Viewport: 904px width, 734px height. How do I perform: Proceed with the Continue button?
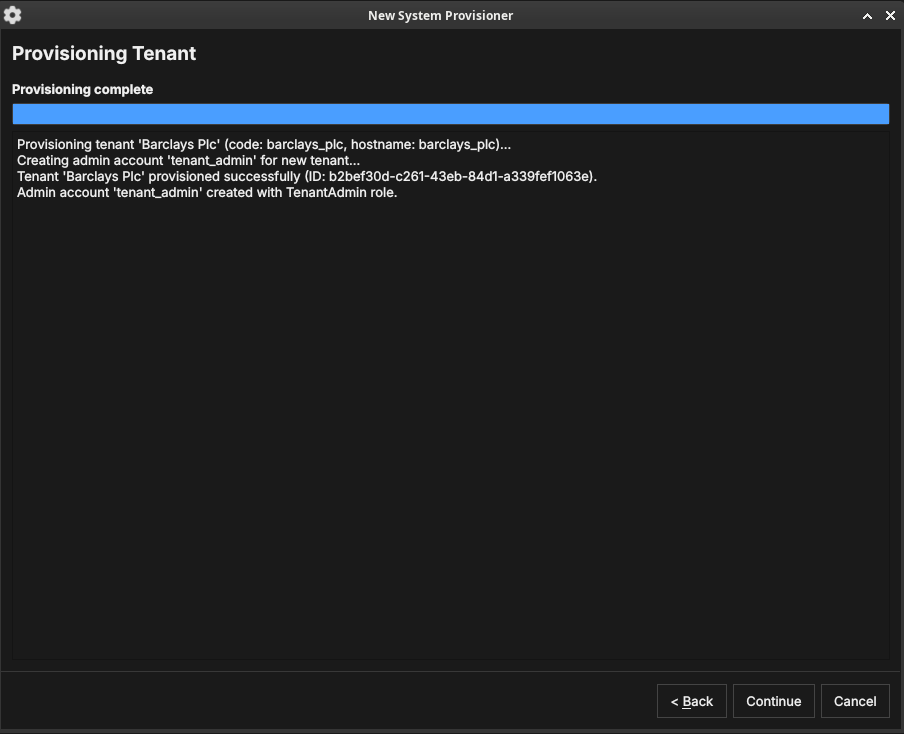[773, 701]
